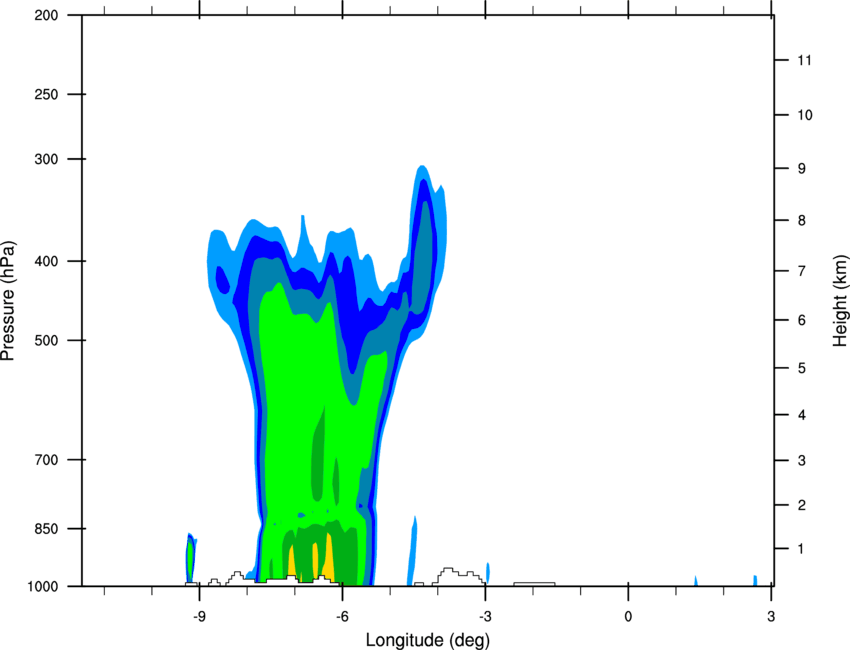Click the 1000 pressure tick label
This screenshot has width=850, height=650.
pos(43,587)
